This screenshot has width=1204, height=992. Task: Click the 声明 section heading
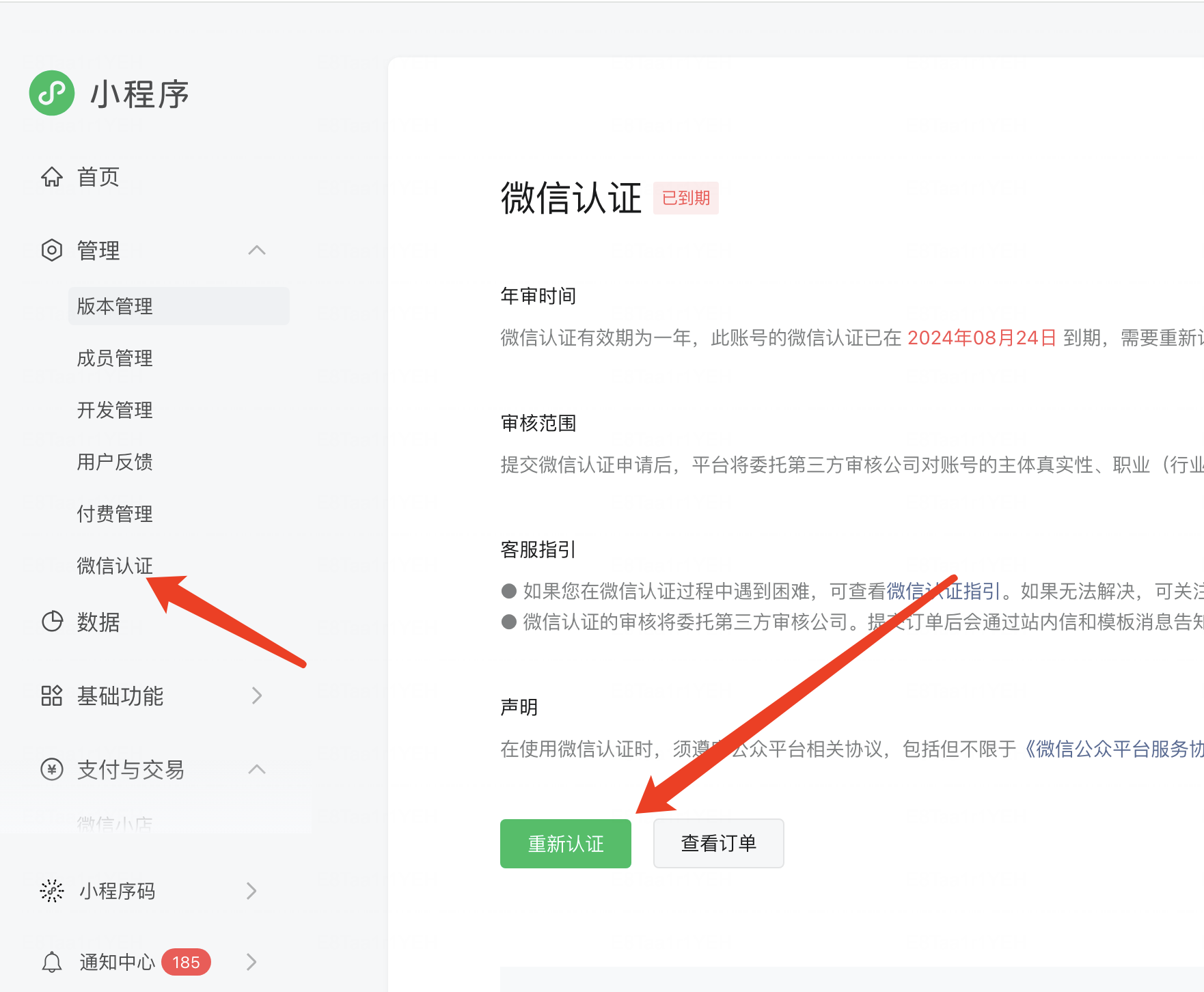click(x=519, y=707)
